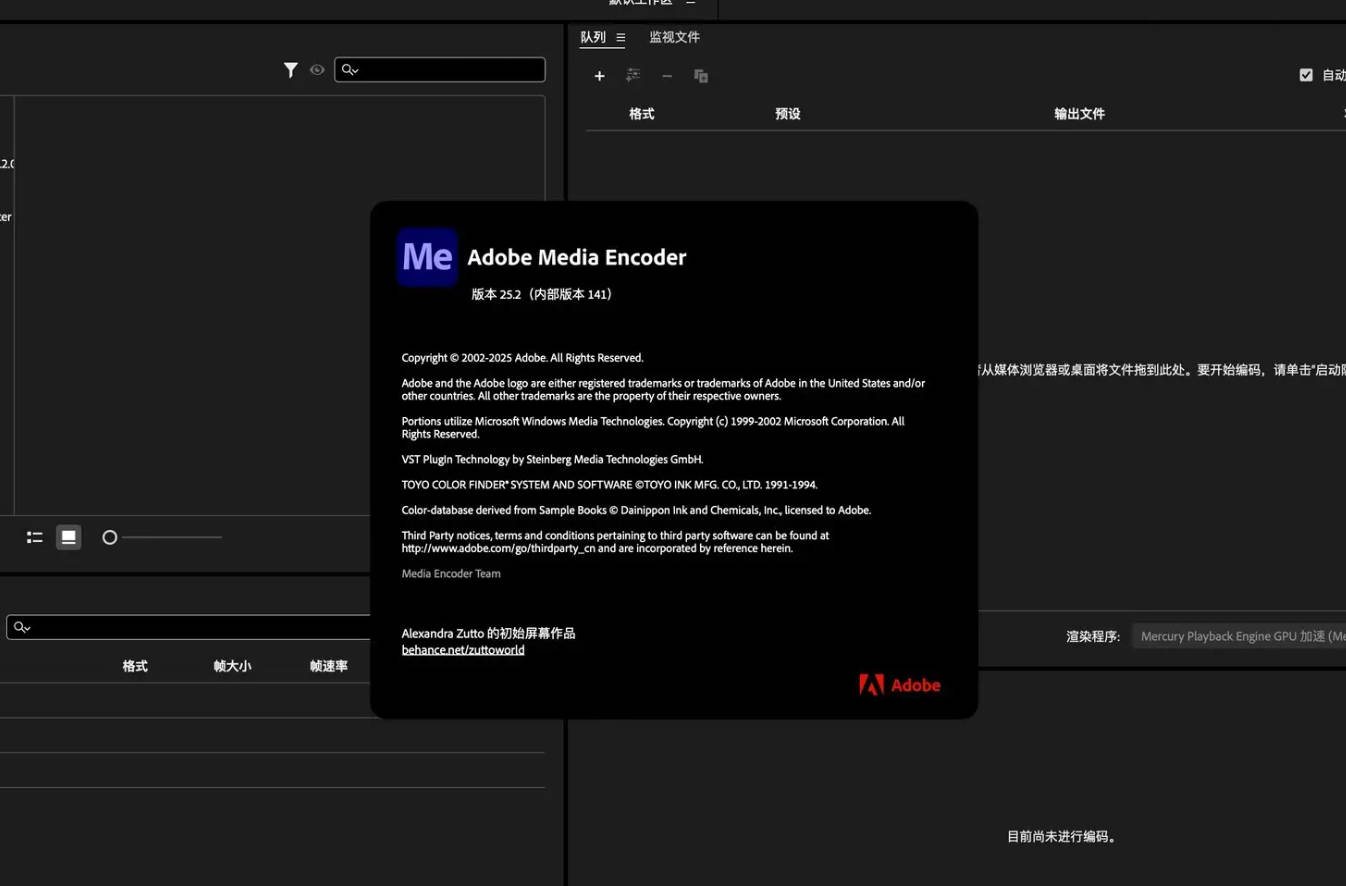Toggle the eye visibility icon near the filter

point(317,69)
